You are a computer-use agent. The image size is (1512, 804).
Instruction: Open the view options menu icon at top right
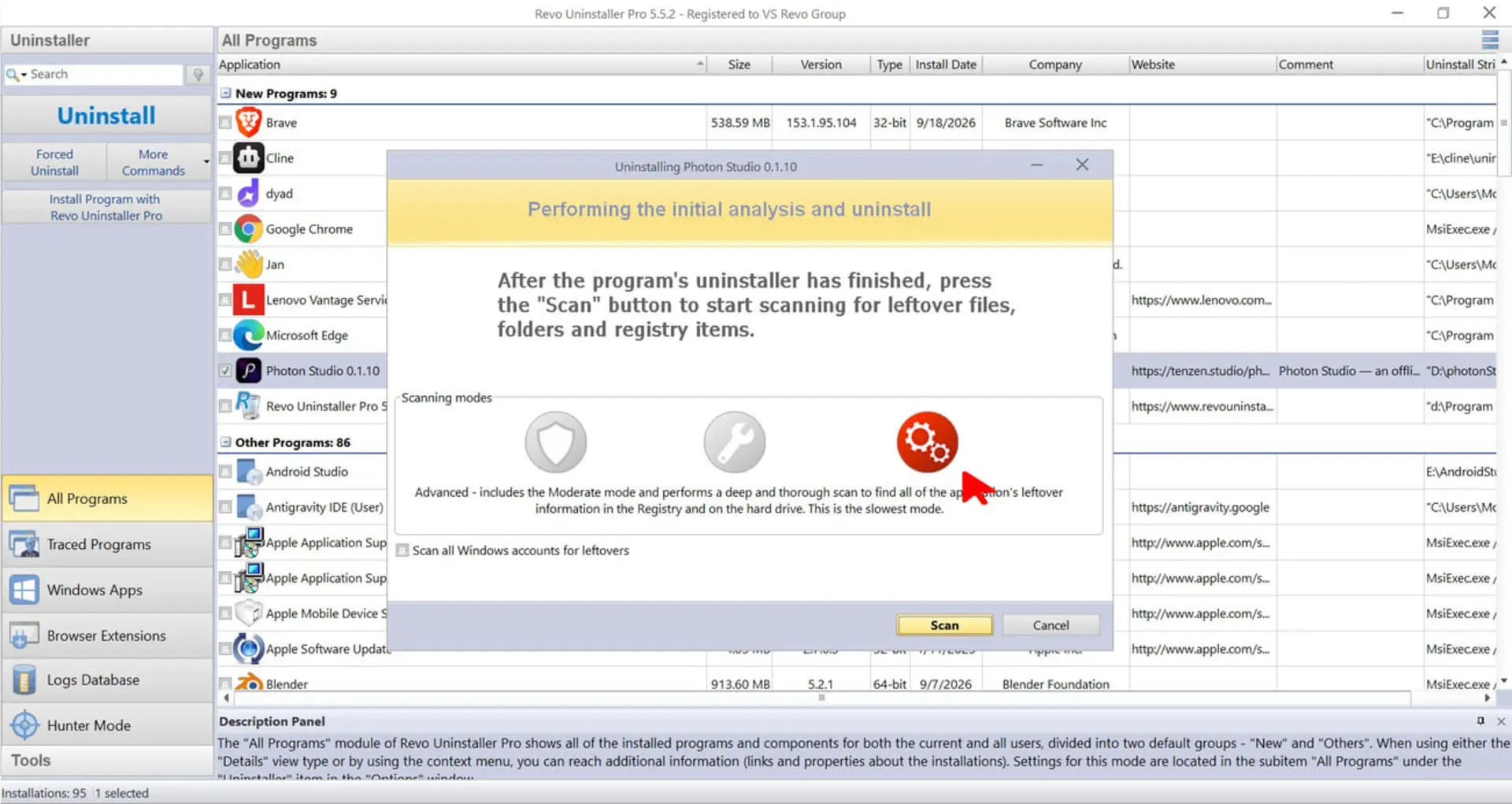[x=1490, y=39]
